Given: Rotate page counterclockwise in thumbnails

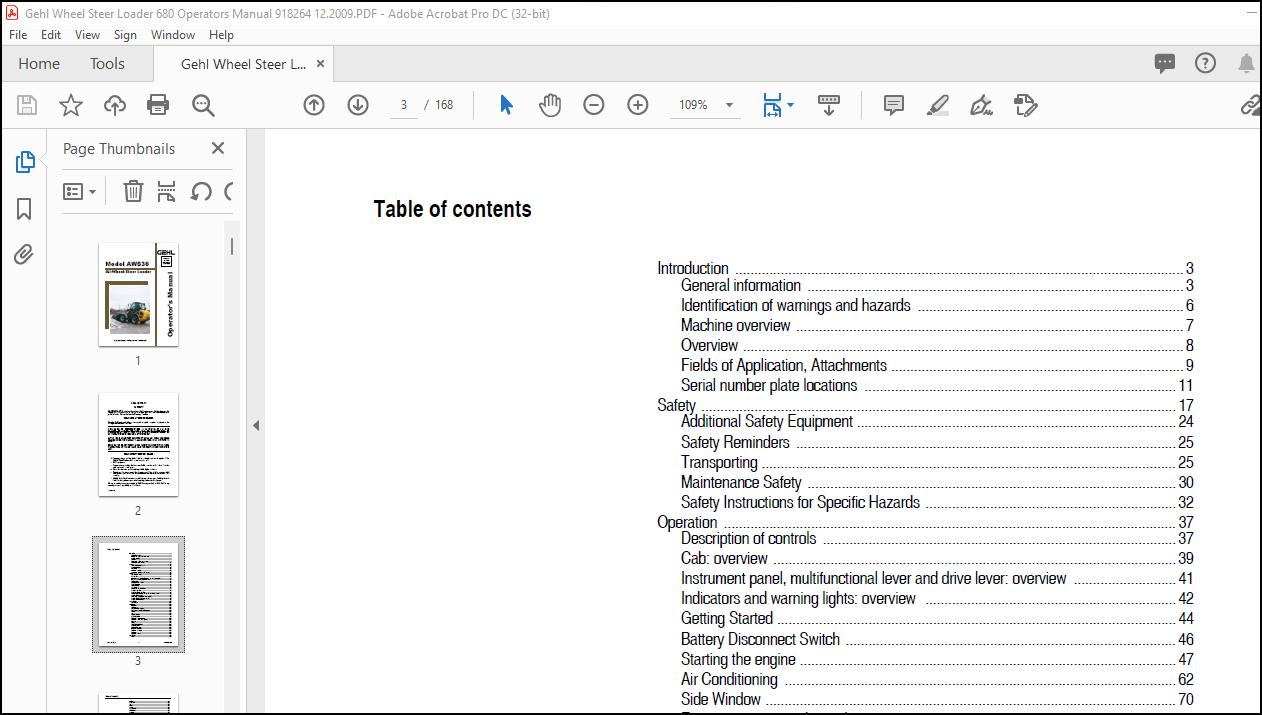Looking at the screenshot, I should [201, 191].
